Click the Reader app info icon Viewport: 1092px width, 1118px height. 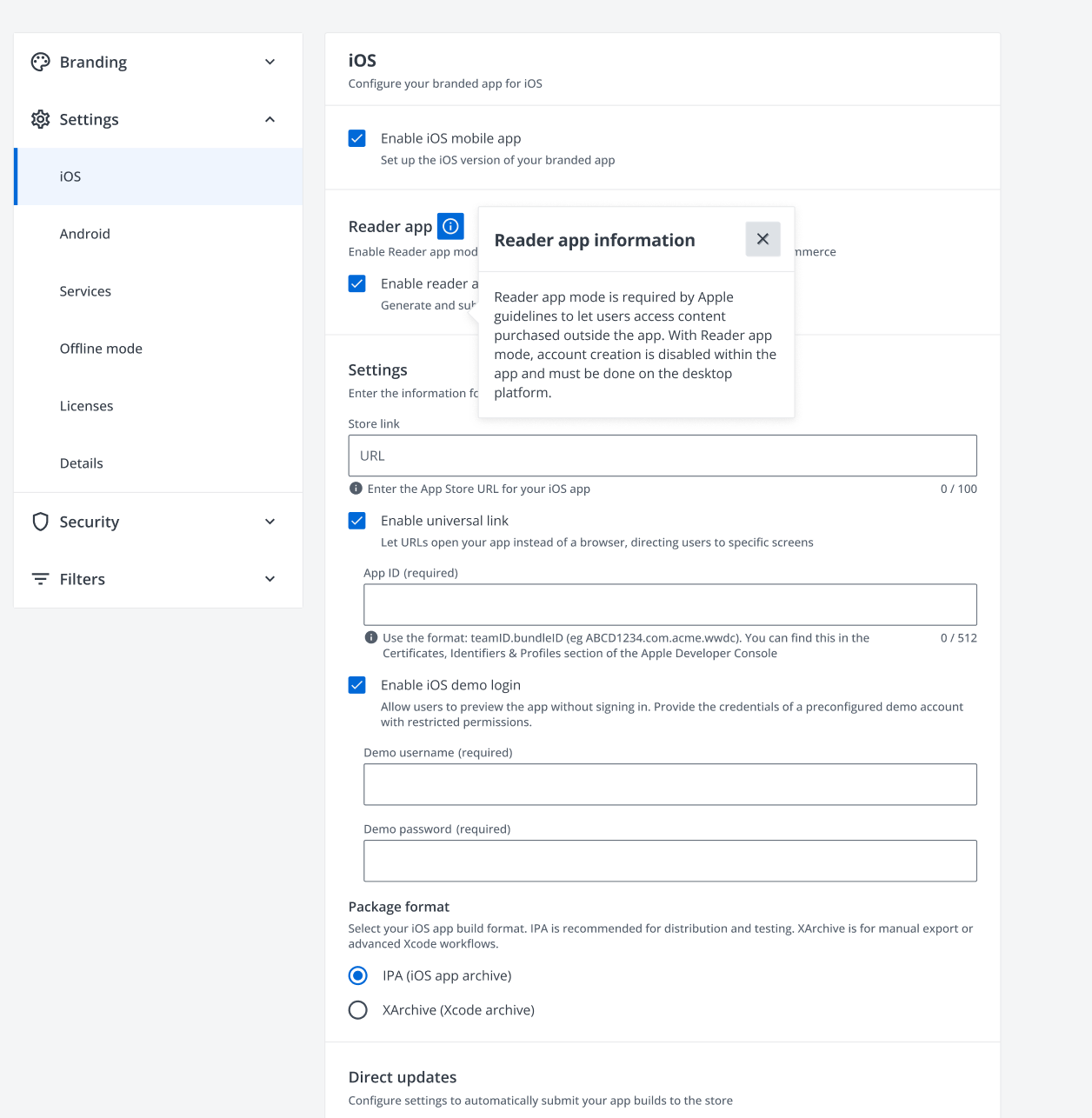pos(450,226)
